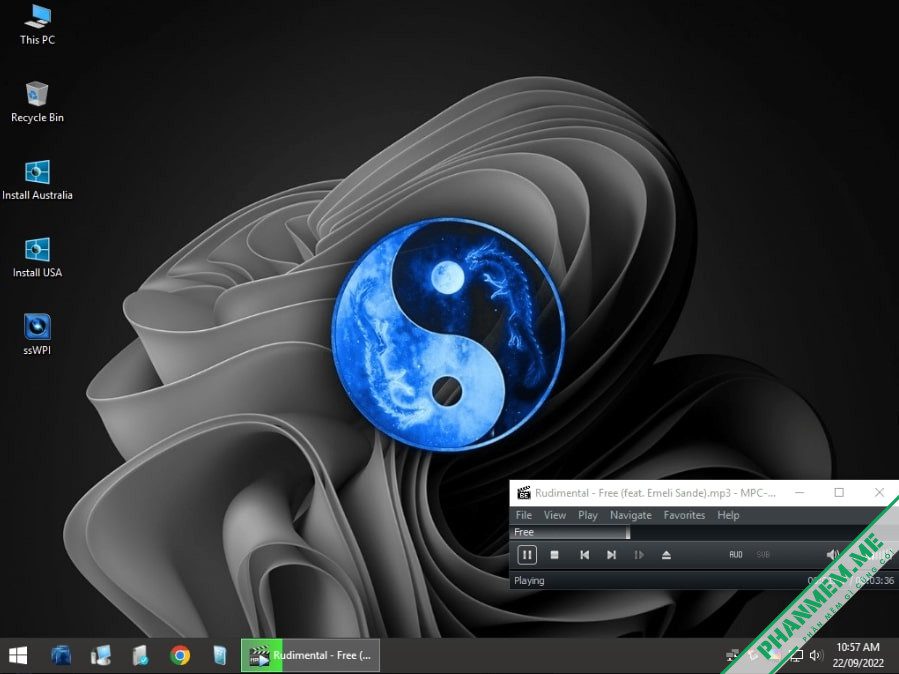This screenshot has width=899, height=674.
Task: Click the monitor display tray icon
Action: point(796,655)
